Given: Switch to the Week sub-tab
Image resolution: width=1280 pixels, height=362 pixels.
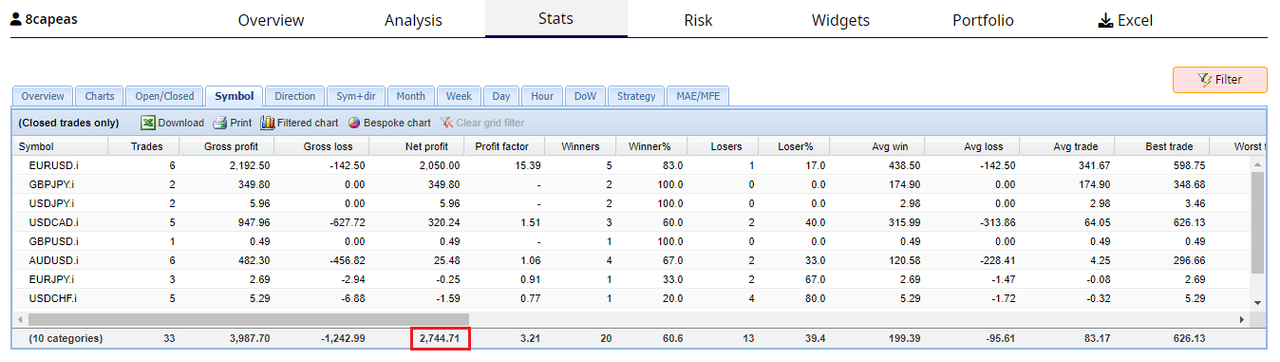Looking at the screenshot, I should point(459,96).
